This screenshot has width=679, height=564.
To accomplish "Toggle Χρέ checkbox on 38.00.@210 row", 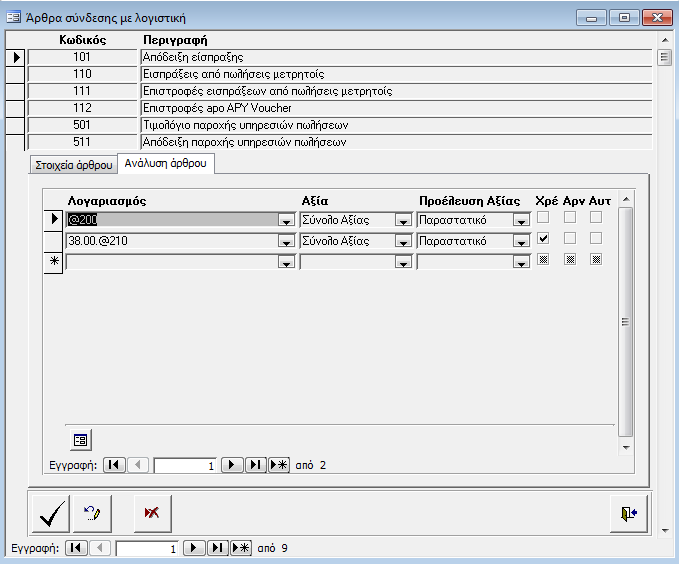I will (x=542, y=240).
